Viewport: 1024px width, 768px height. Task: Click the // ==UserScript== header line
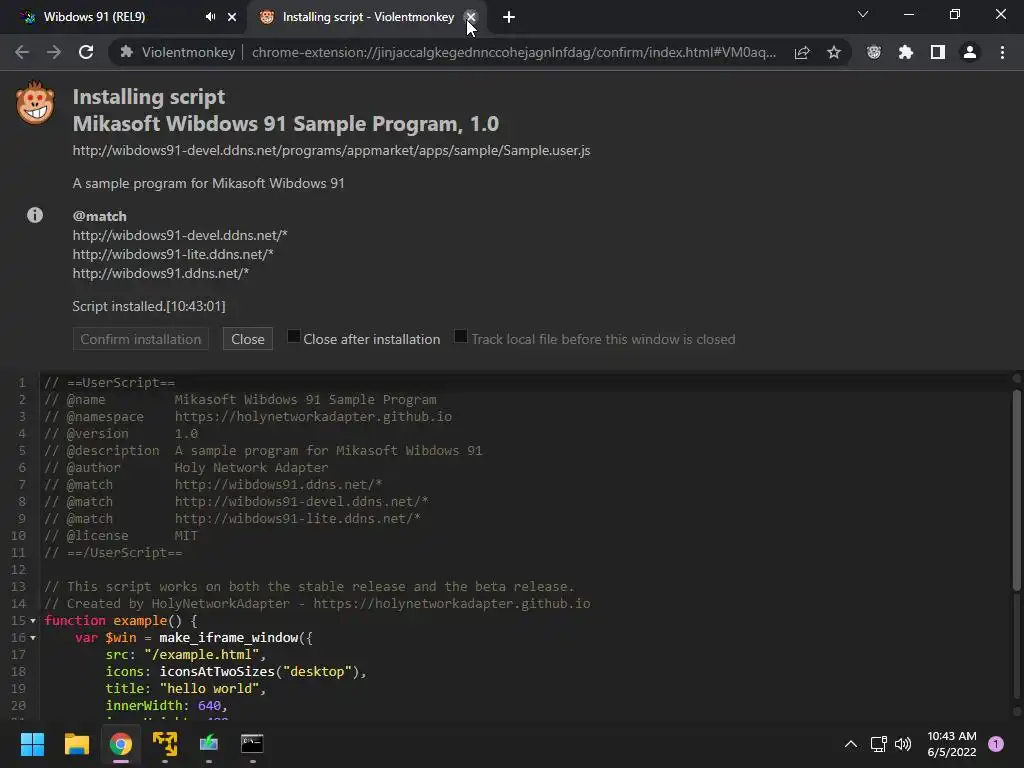(x=110, y=383)
